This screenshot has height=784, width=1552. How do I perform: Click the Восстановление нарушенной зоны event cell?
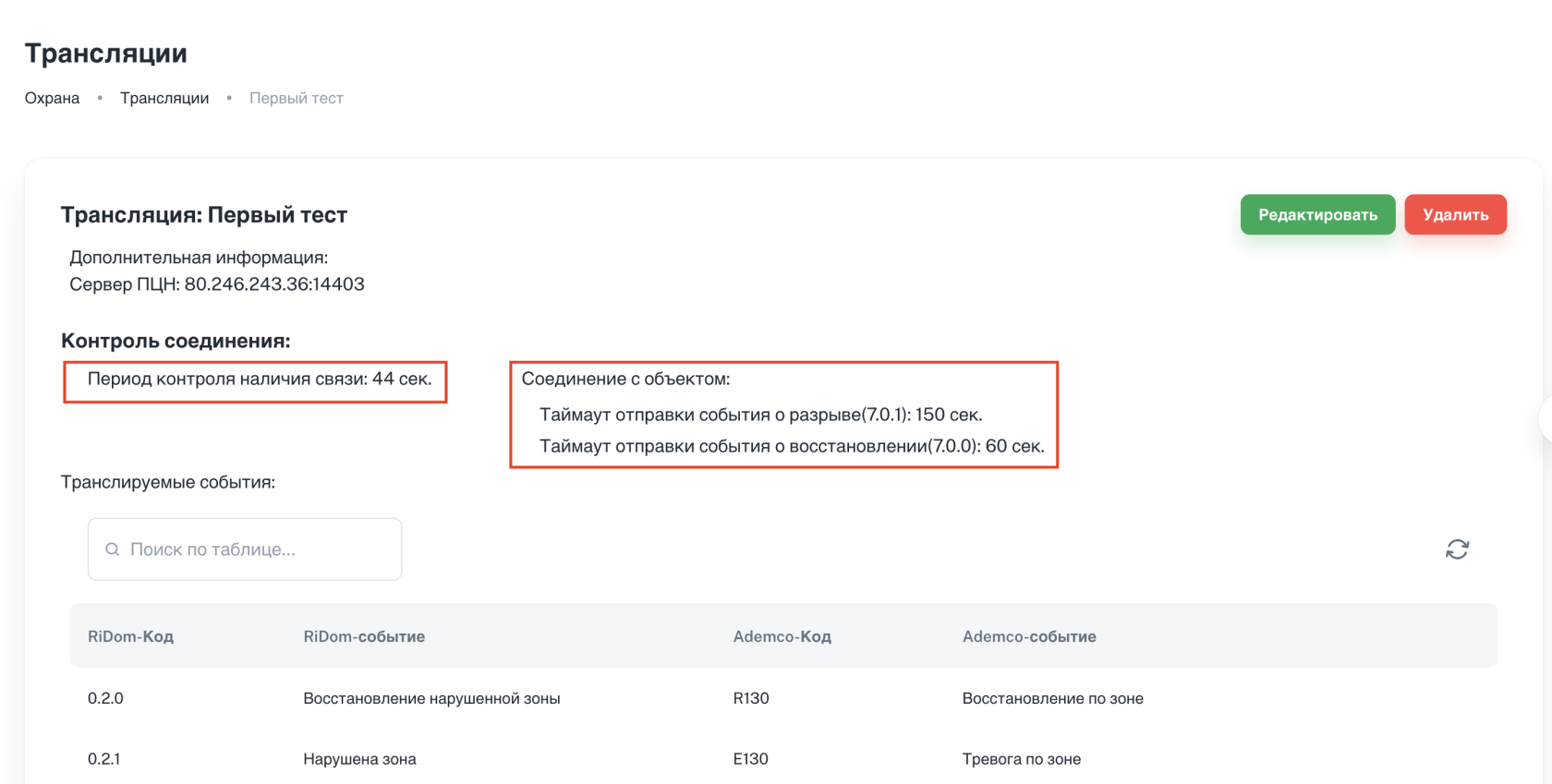[x=431, y=698]
